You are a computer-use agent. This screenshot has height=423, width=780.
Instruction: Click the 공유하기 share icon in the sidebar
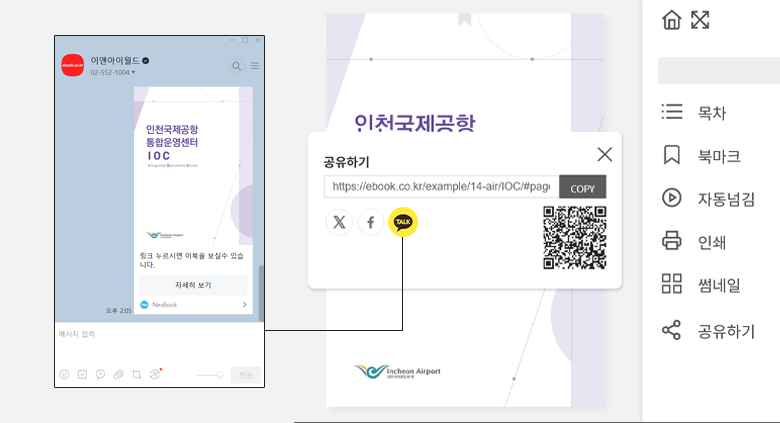click(x=672, y=330)
